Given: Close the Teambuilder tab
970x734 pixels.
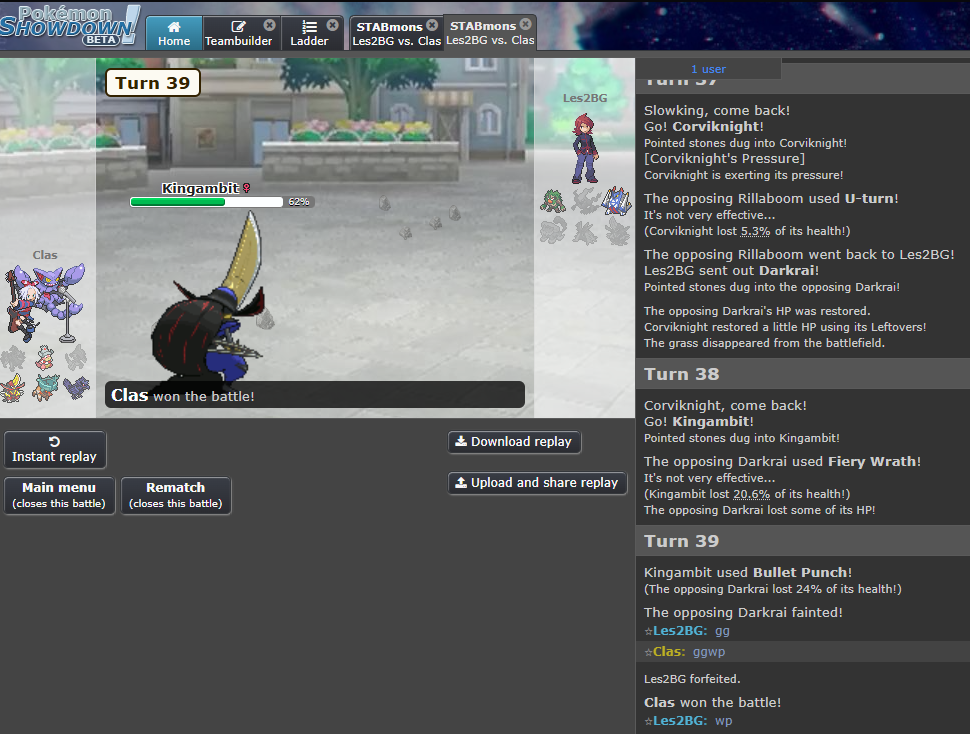Looking at the screenshot, I should coord(270,25).
